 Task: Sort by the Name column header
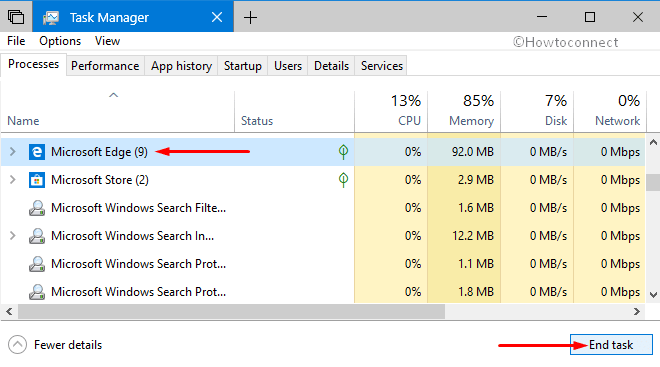23,121
